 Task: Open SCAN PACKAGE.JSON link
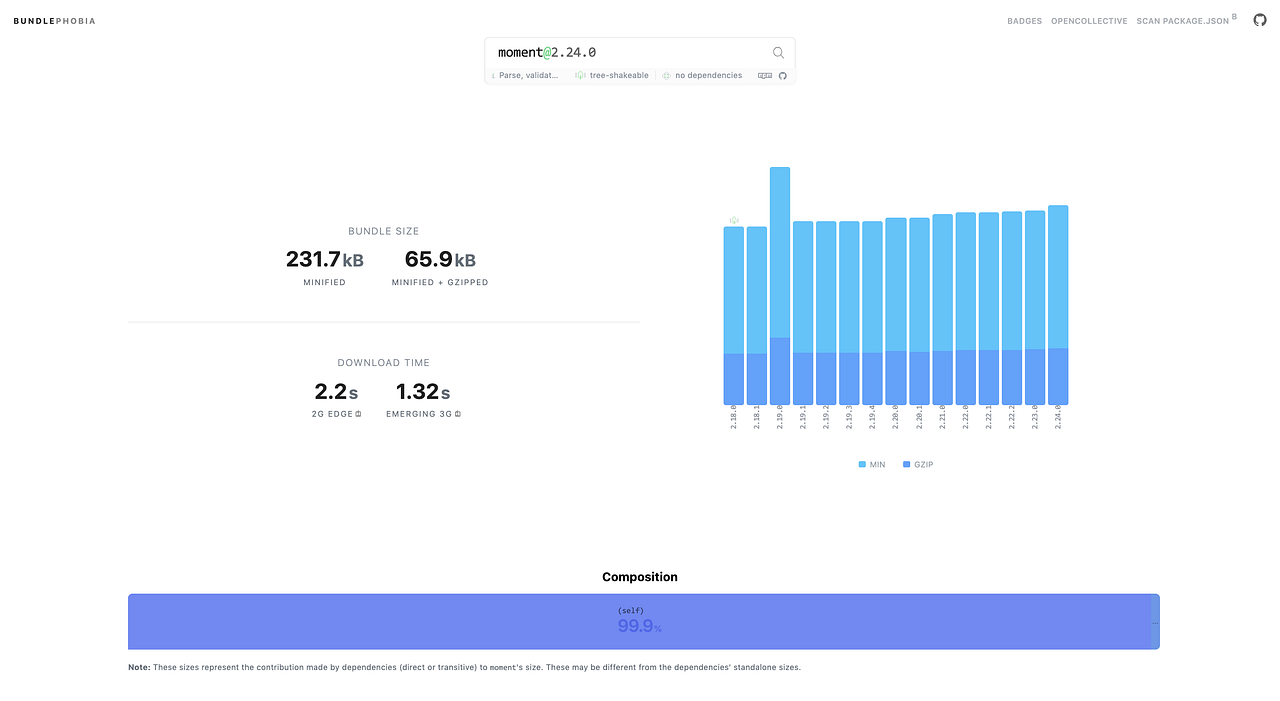[1183, 21]
